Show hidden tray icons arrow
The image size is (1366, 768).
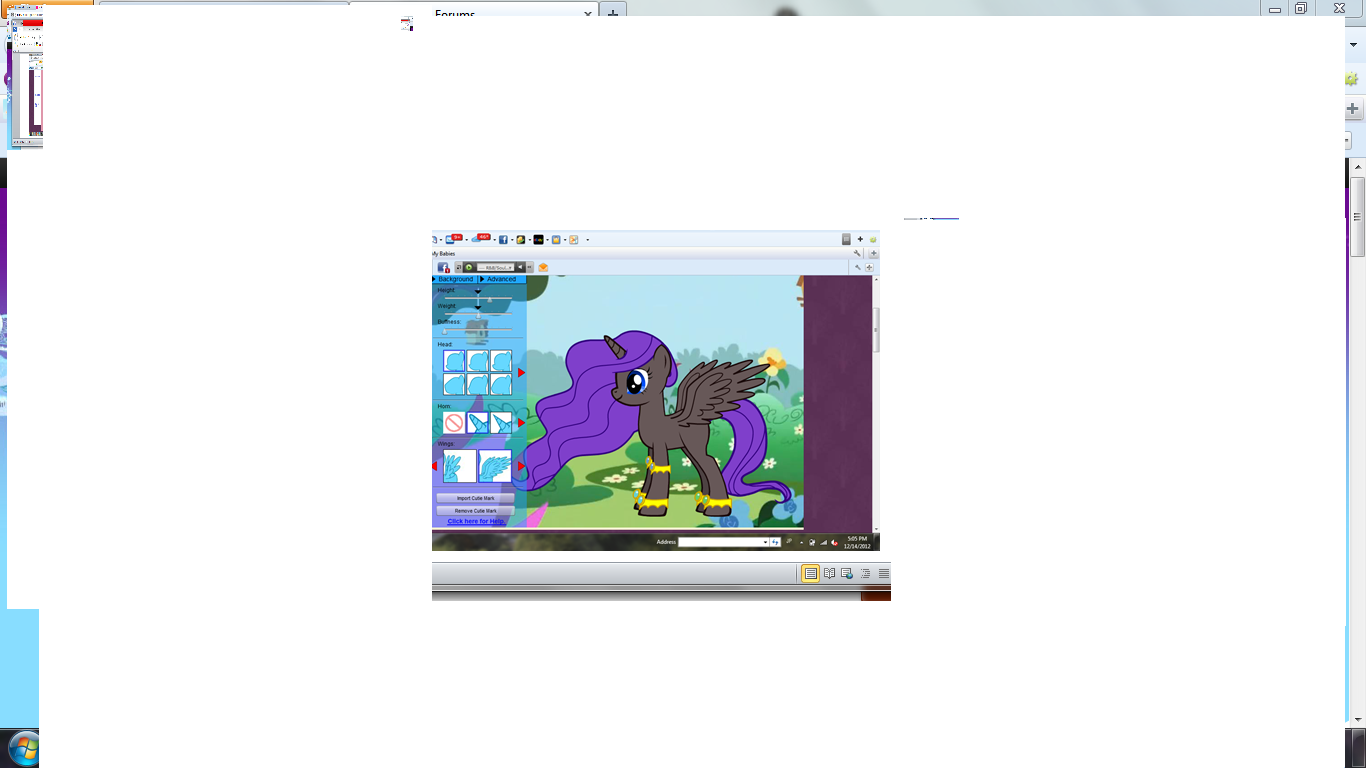click(802, 543)
